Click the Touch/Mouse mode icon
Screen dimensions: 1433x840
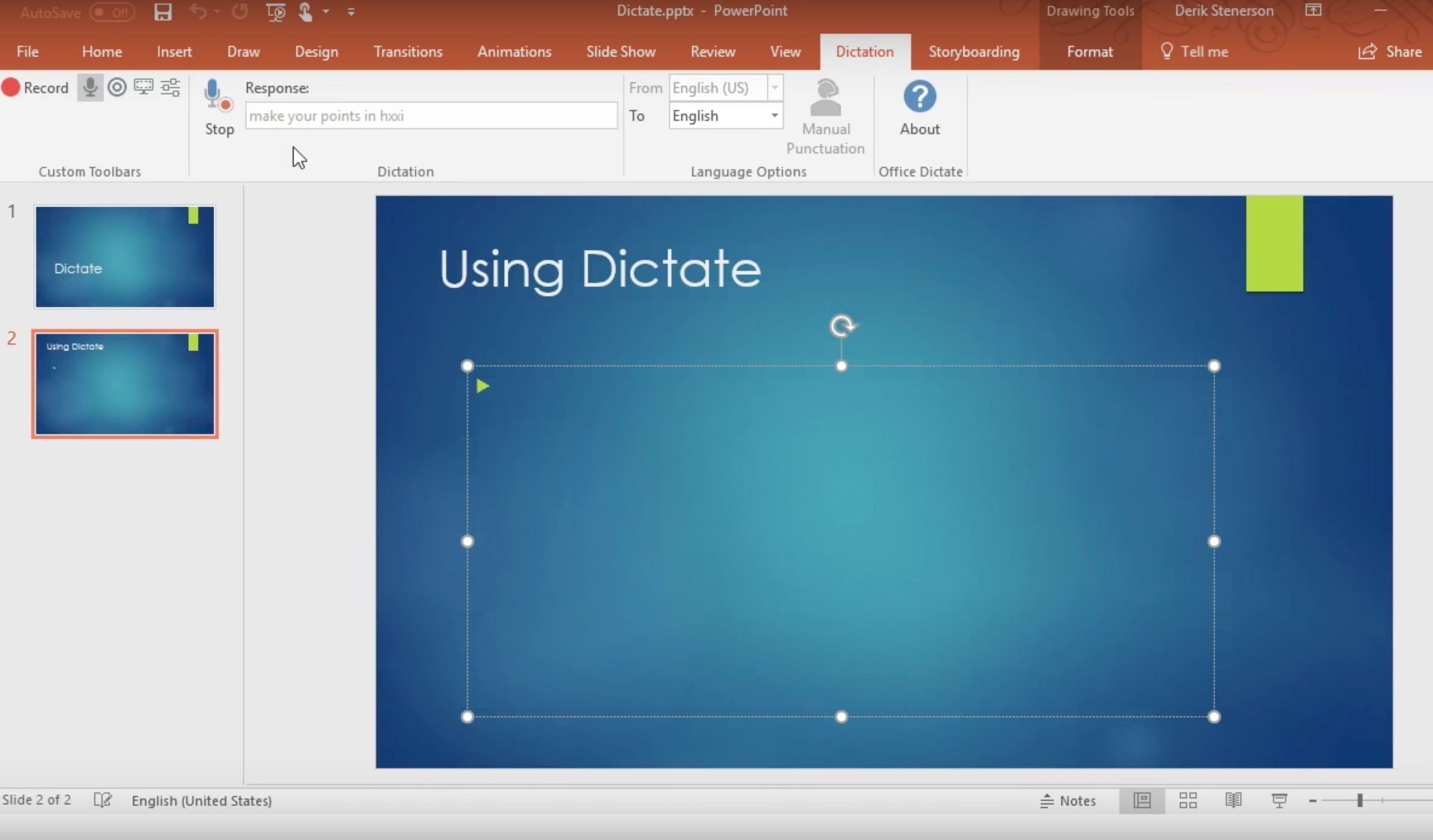click(x=306, y=11)
